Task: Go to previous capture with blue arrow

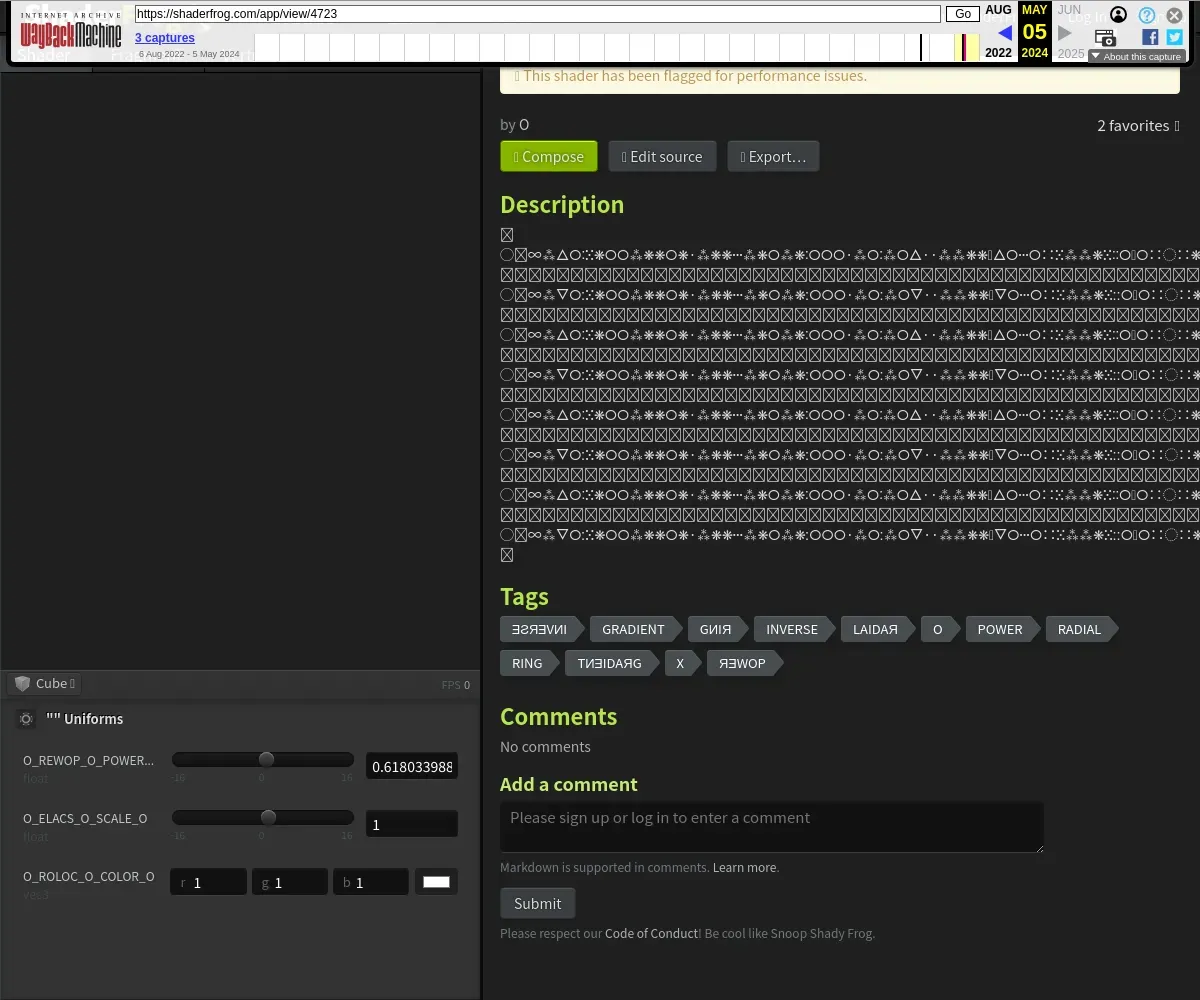Action: click(x=1004, y=33)
